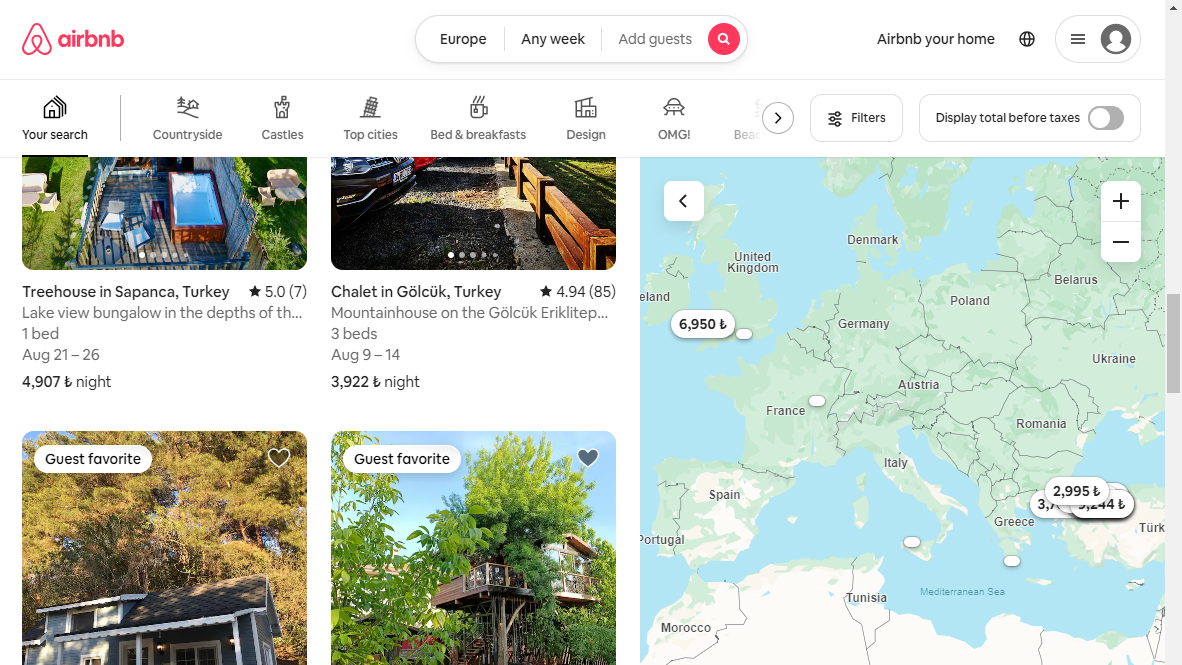Click the Lake view bungalow description

click(162, 313)
